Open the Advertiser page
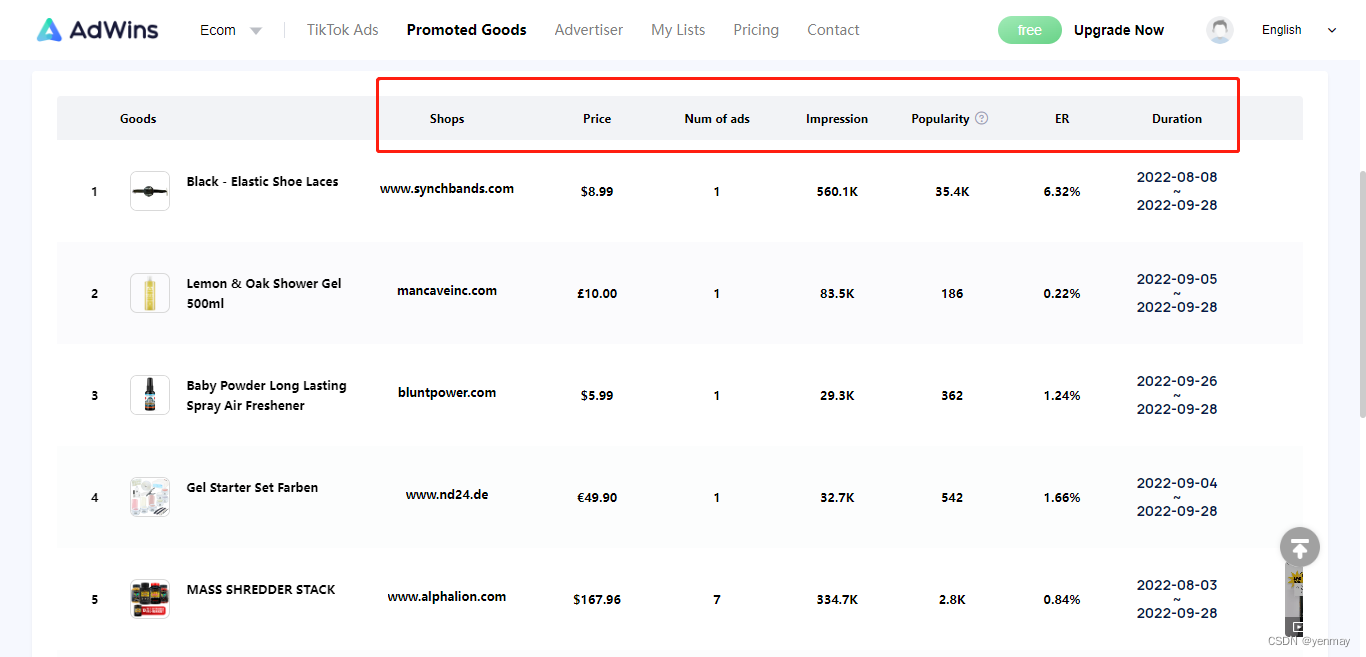The width and height of the screenshot is (1366, 657). (x=589, y=30)
